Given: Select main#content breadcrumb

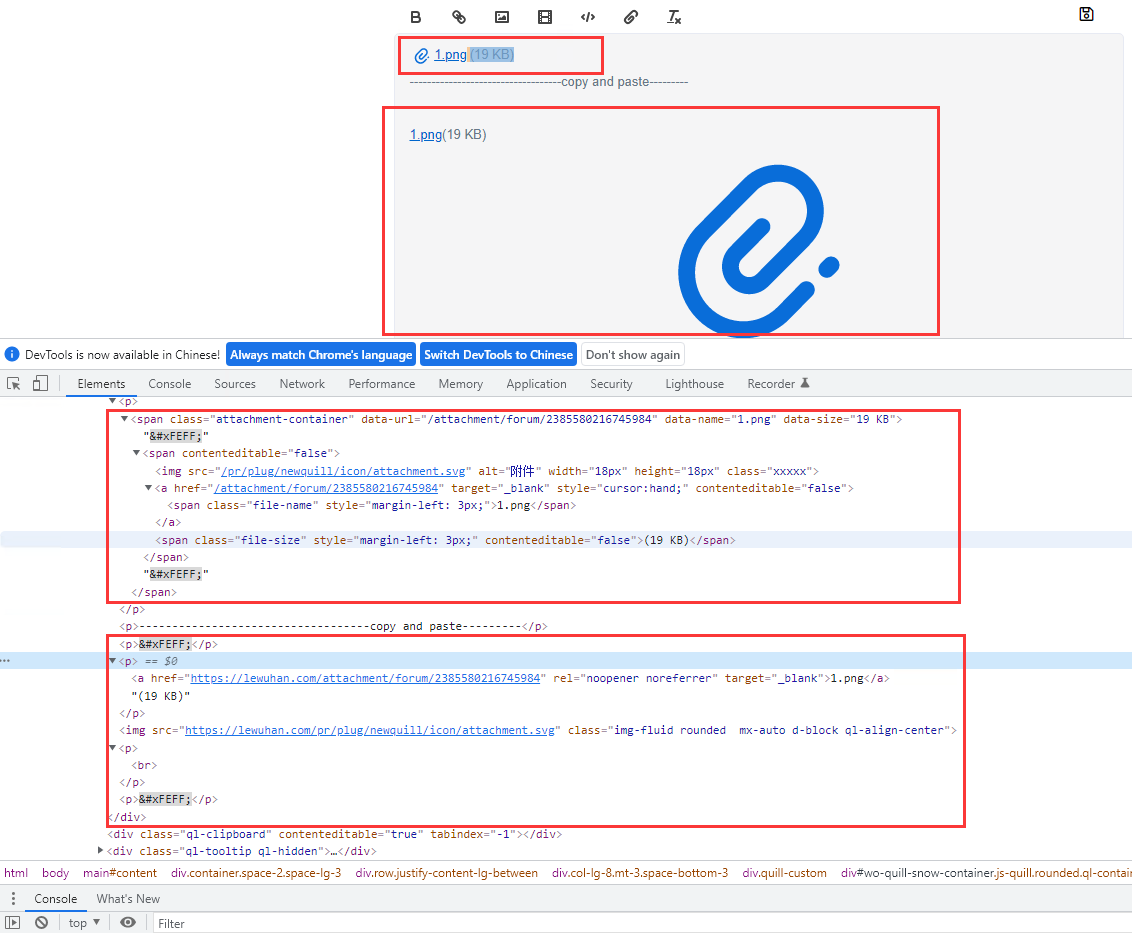Looking at the screenshot, I should [x=120, y=872].
